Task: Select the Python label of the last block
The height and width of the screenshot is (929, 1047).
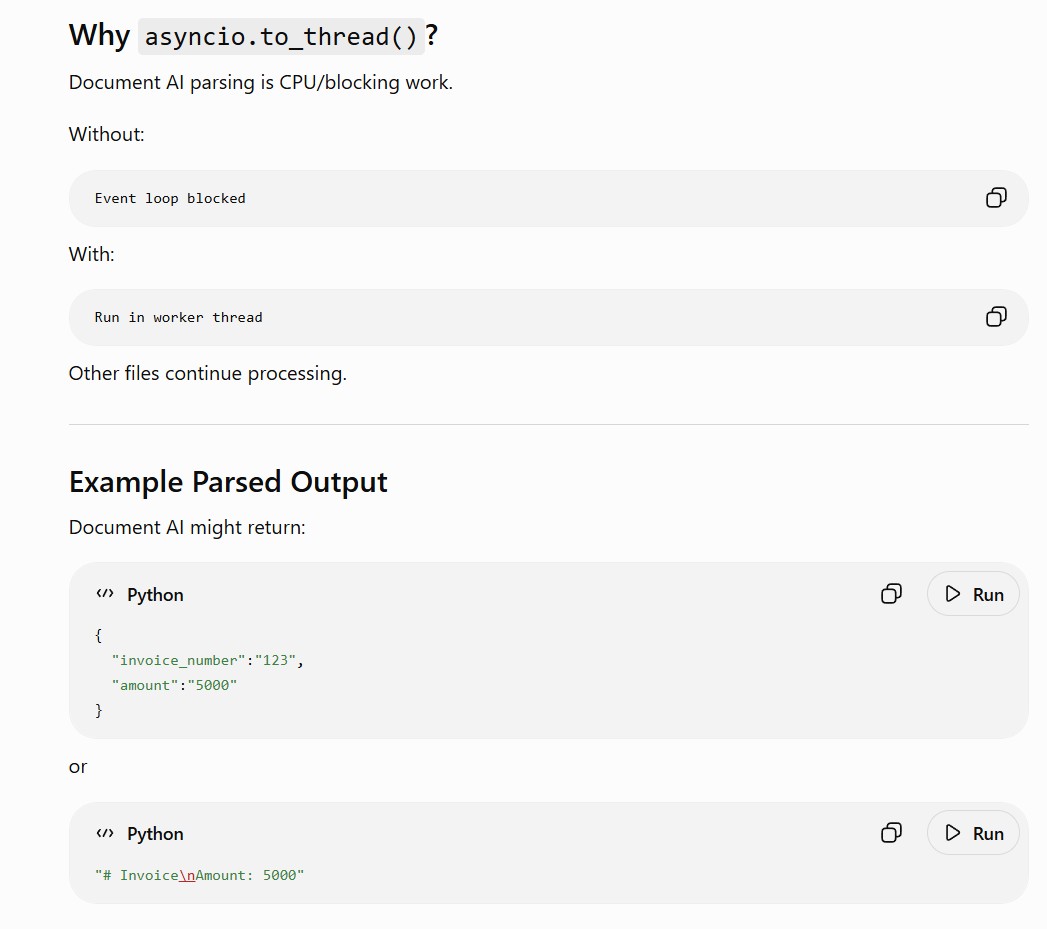Action: (155, 833)
